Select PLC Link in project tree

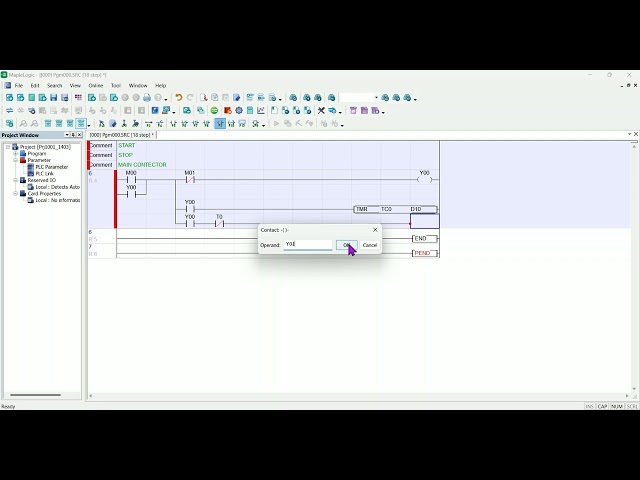pyautogui.click(x=44, y=173)
